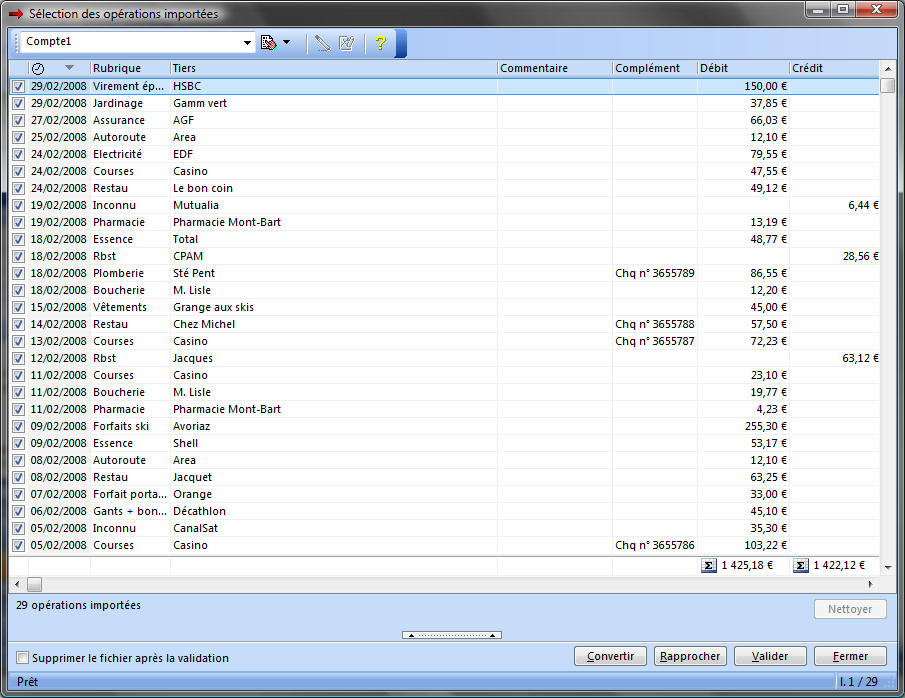This screenshot has height=698, width=905.
Task: Click the pencil edit icon in toolbar
Action: pyautogui.click(x=322, y=43)
